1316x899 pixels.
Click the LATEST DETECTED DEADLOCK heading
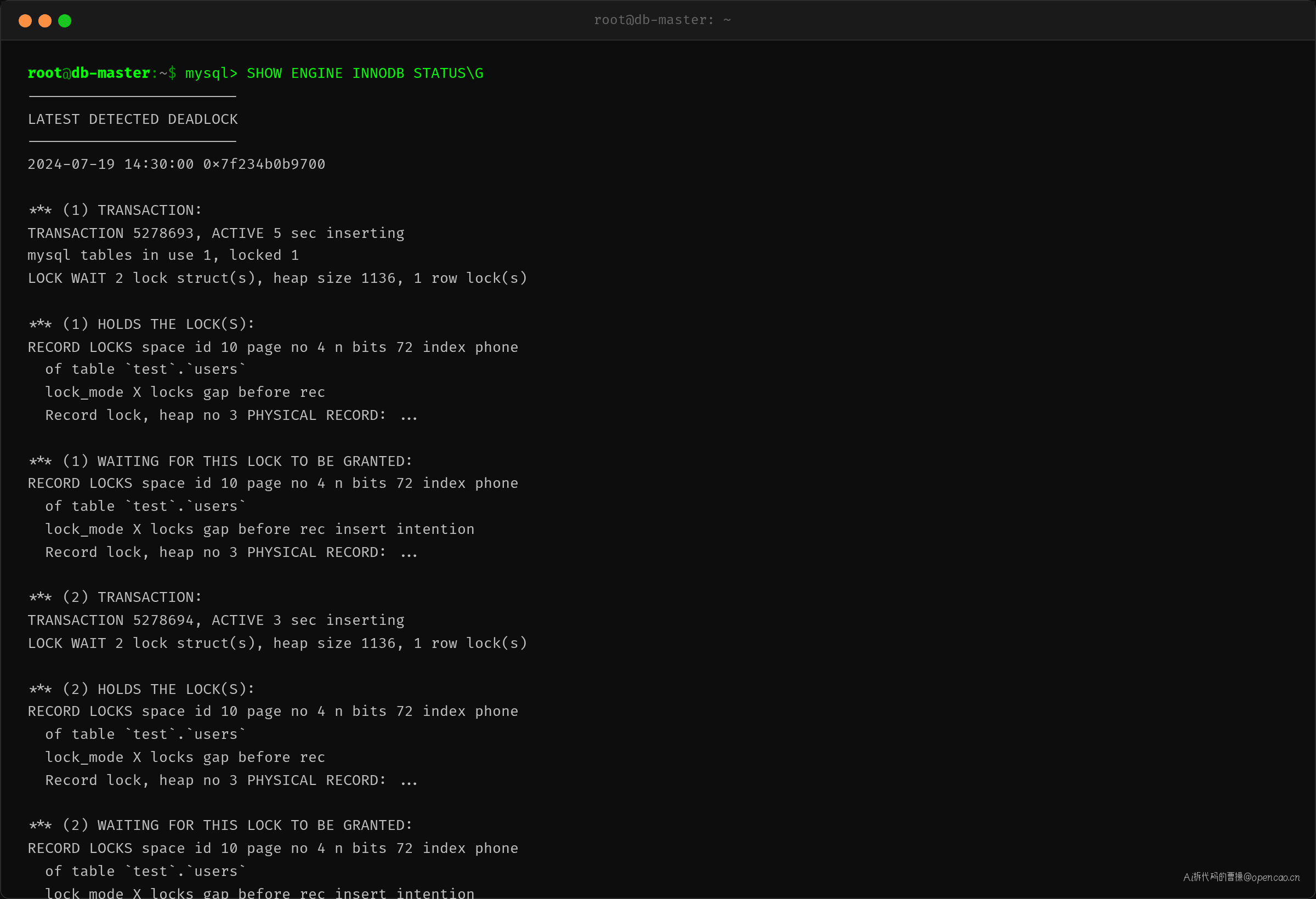click(x=133, y=120)
